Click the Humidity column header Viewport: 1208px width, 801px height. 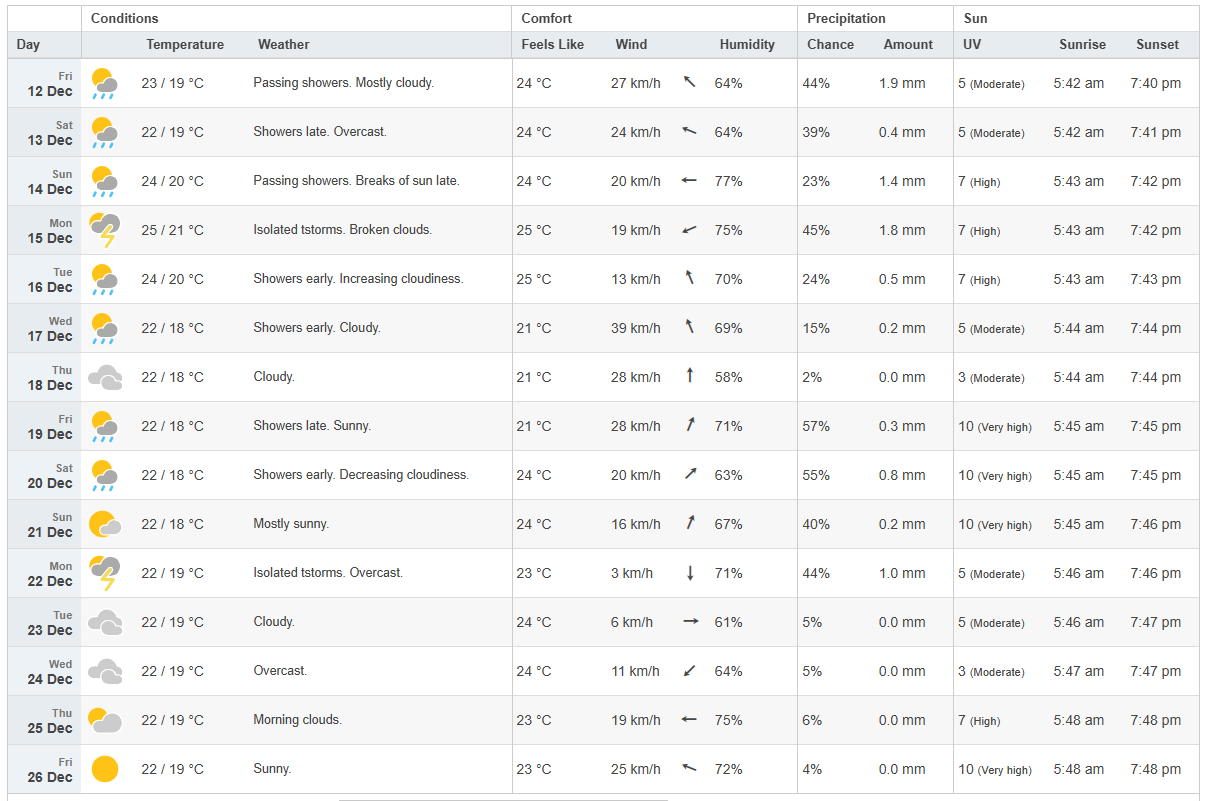click(x=747, y=45)
